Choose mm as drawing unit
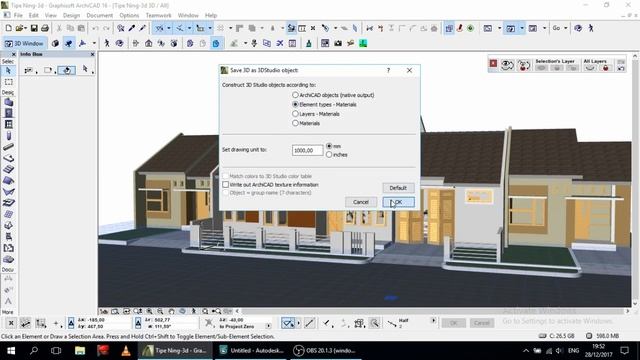640x360 pixels. [x=329, y=146]
